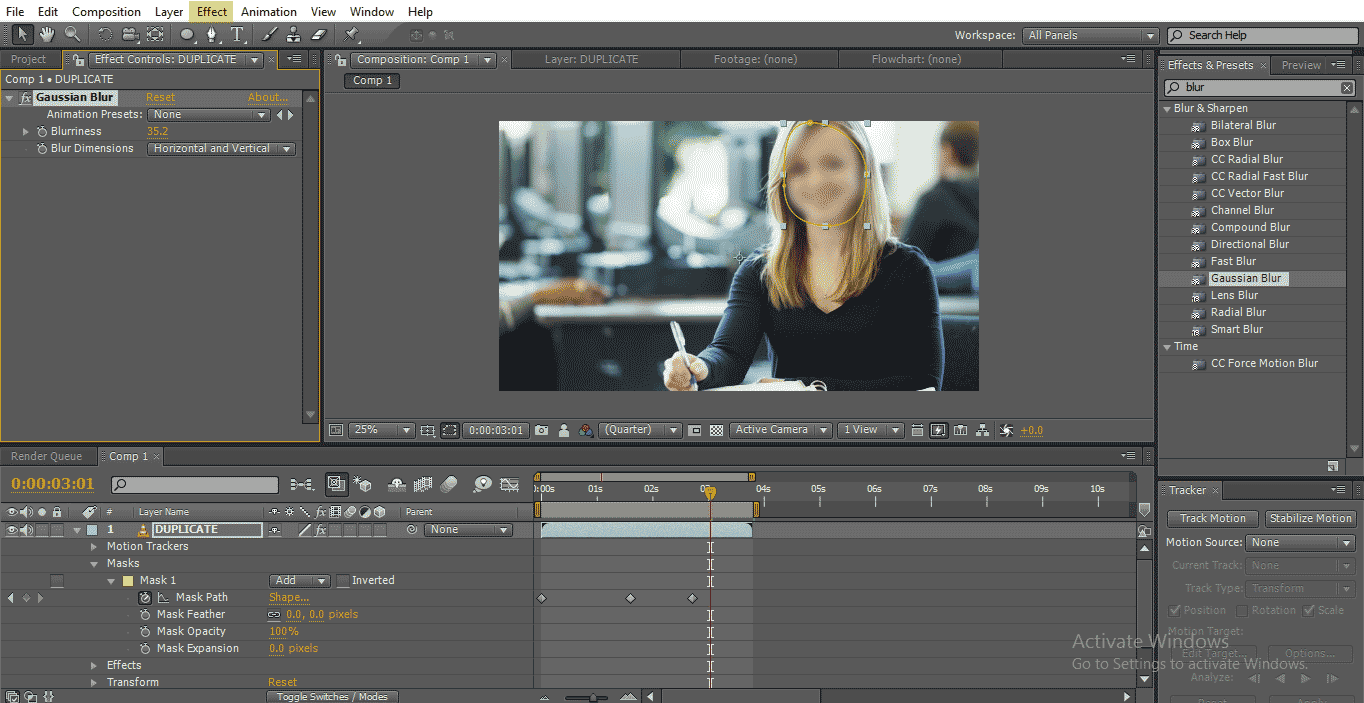
Task: Switch to the Tracker tab
Action: (1189, 490)
